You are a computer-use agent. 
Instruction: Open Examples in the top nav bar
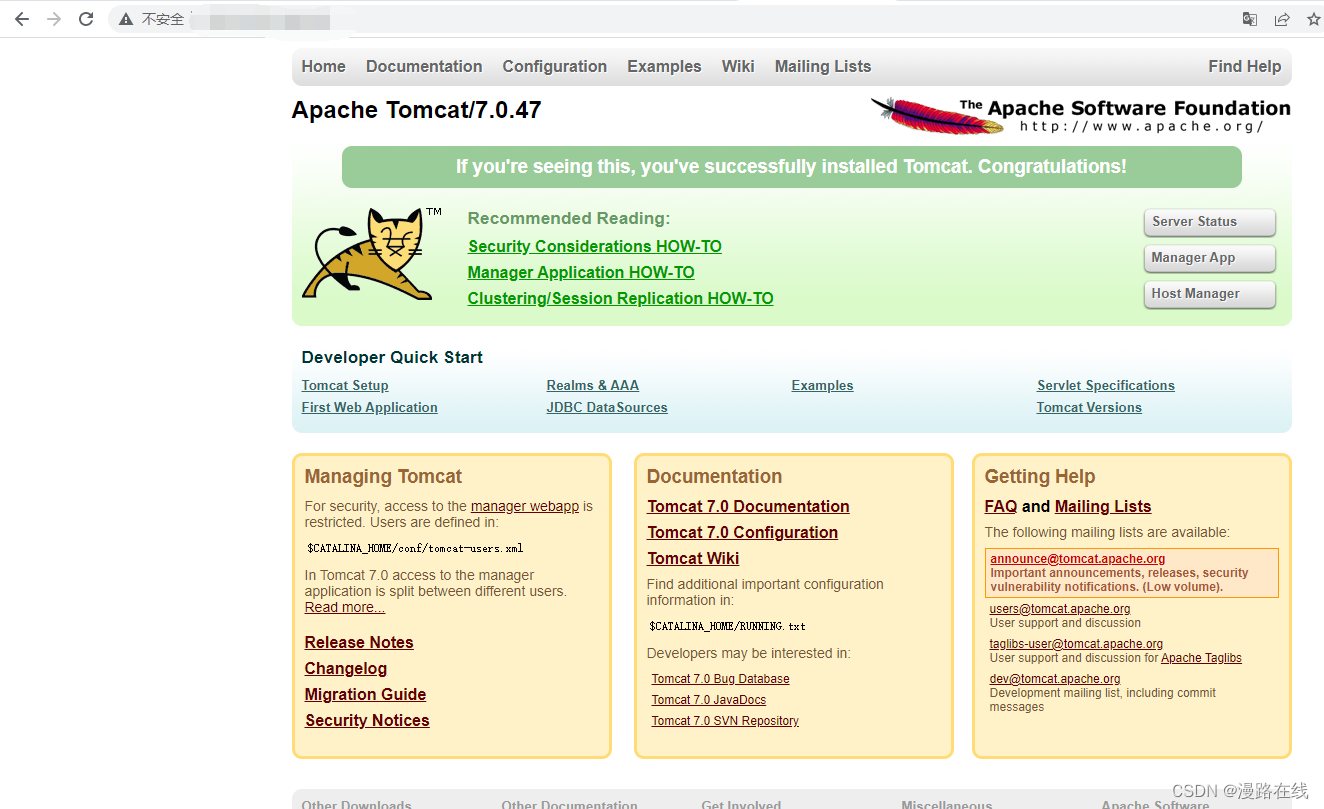[664, 66]
